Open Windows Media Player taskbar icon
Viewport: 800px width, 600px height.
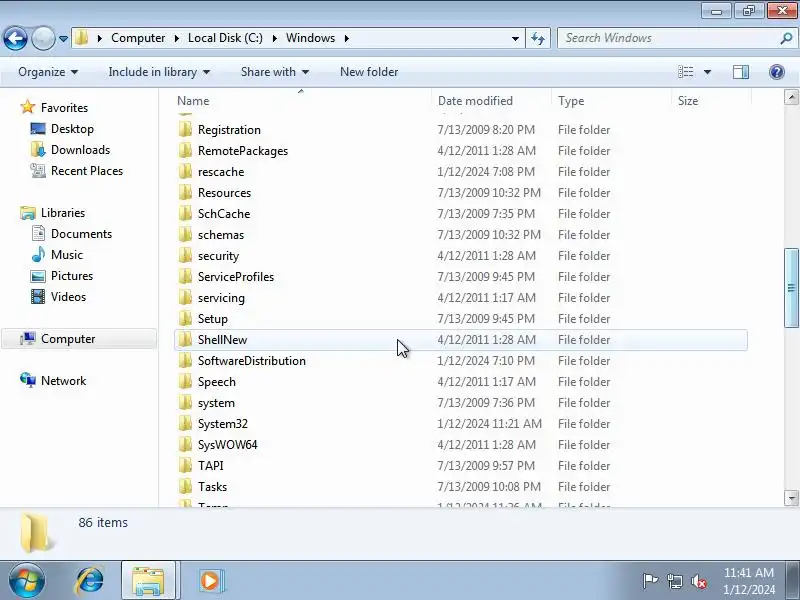(x=210, y=581)
